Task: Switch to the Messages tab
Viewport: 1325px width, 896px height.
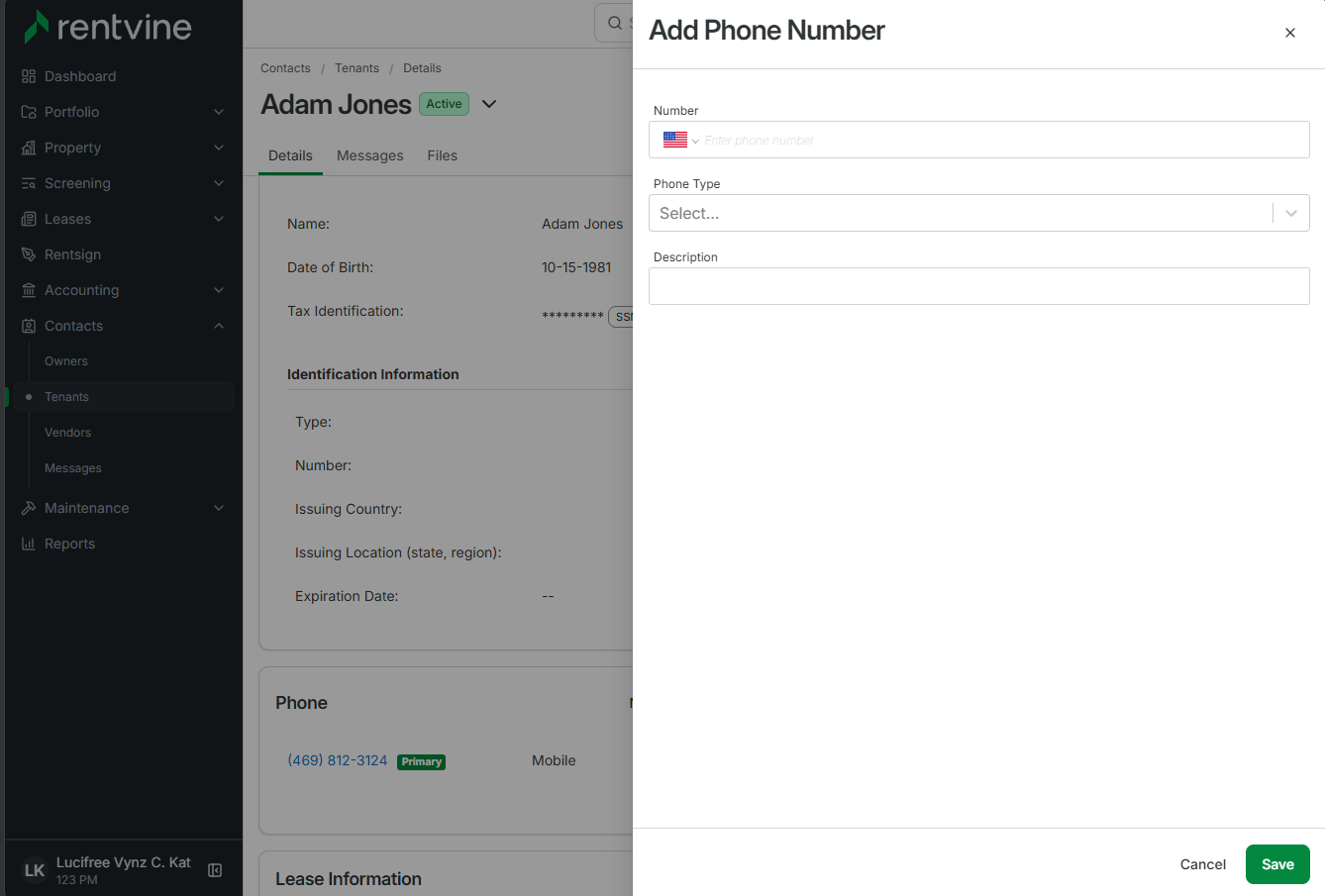Action: [x=370, y=155]
